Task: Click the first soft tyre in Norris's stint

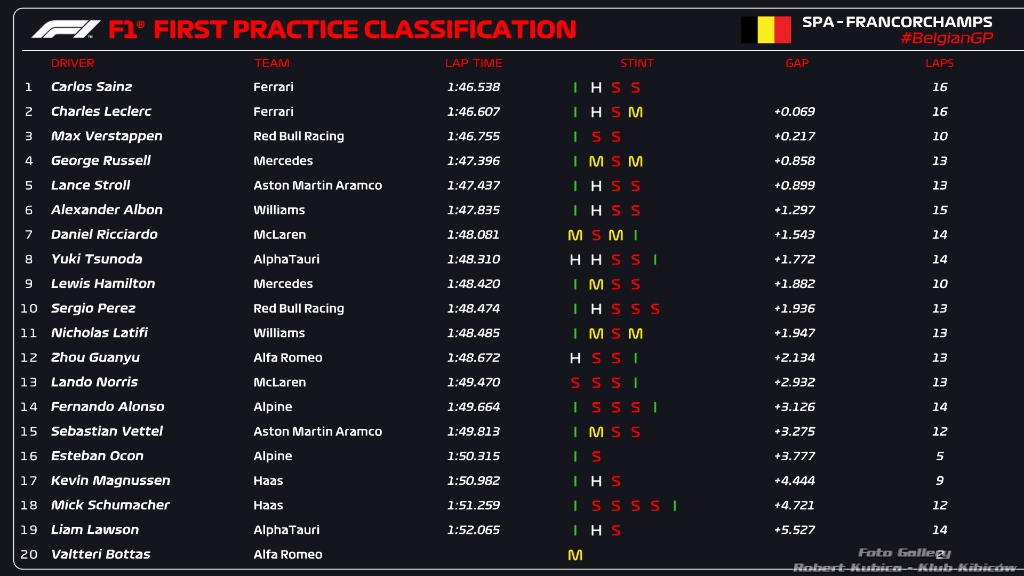Action: pyautogui.click(x=575, y=383)
